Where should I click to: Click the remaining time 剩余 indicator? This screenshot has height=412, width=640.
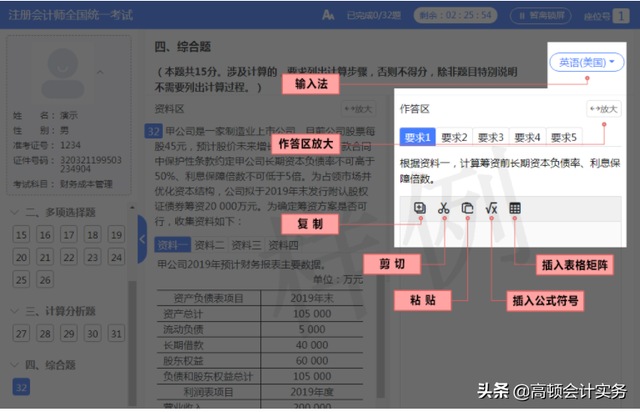[456, 16]
